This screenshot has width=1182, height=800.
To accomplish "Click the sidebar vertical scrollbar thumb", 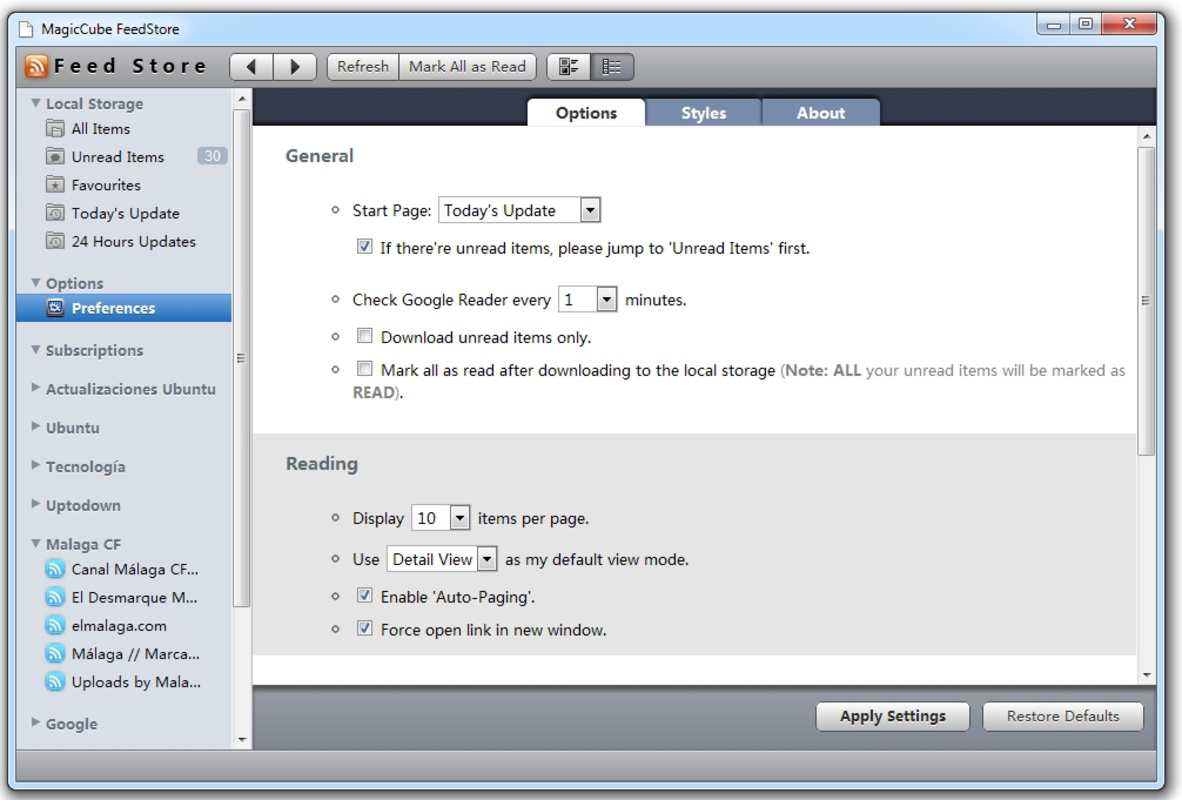I will 241,358.
